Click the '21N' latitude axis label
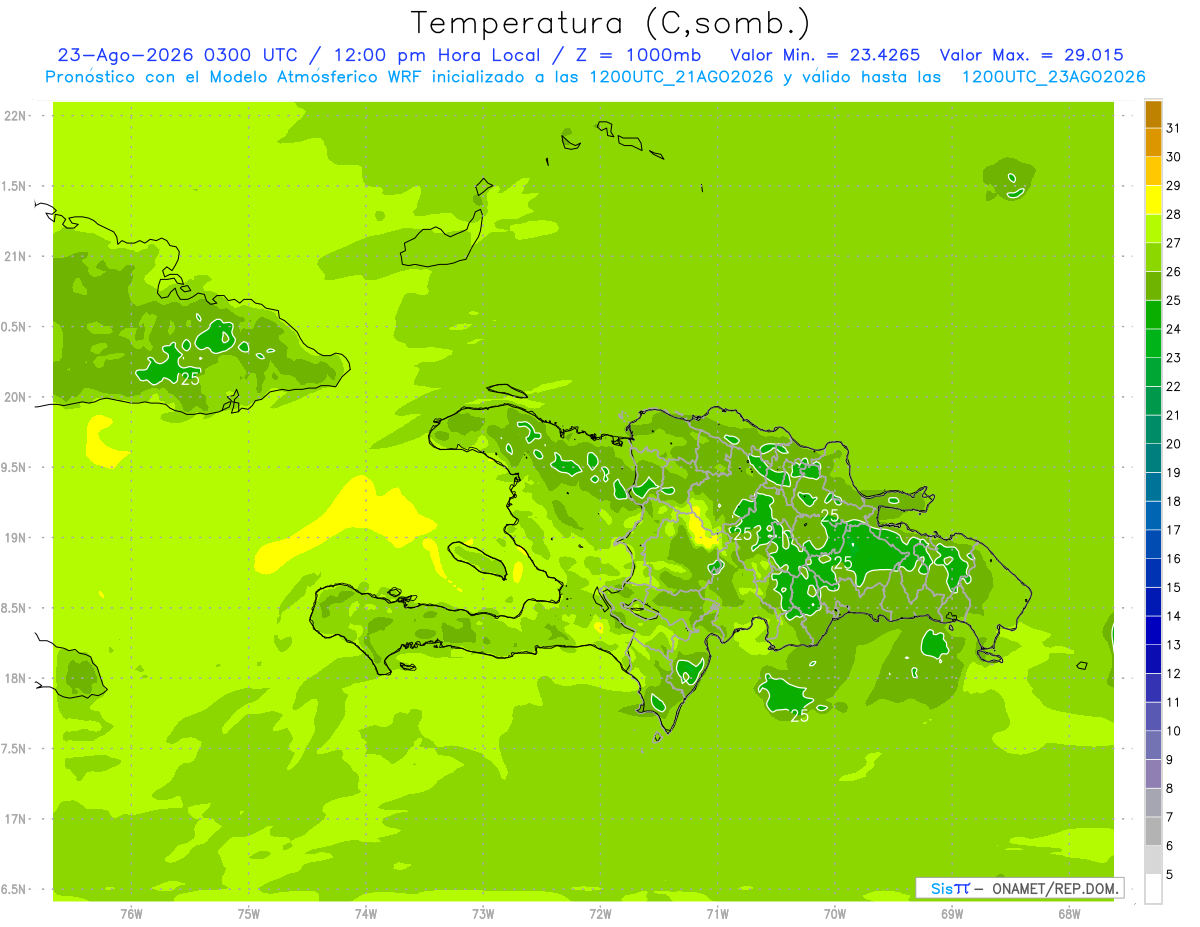The image size is (1200, 927). tap(15, 257)
